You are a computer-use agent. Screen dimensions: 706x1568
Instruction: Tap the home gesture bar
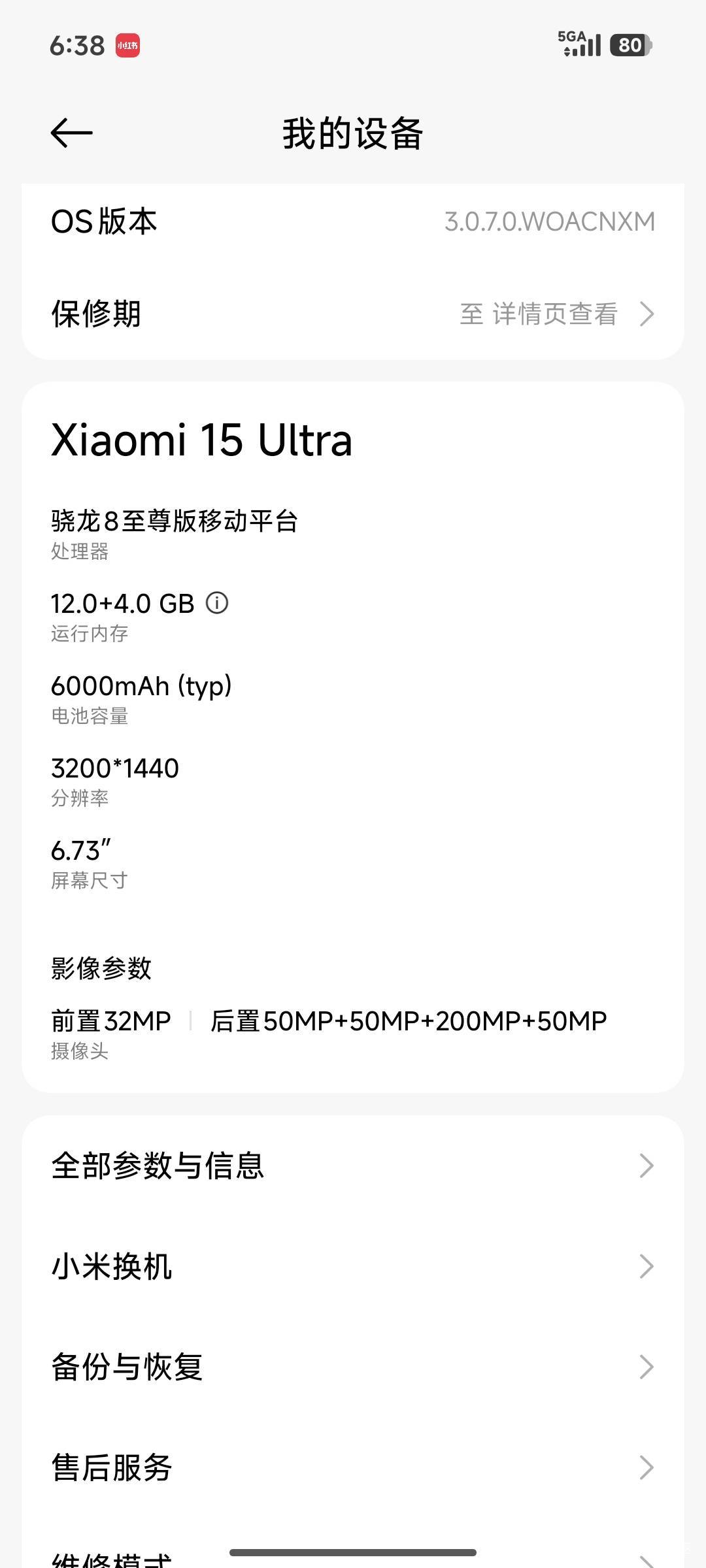[x=353, y=1552]
